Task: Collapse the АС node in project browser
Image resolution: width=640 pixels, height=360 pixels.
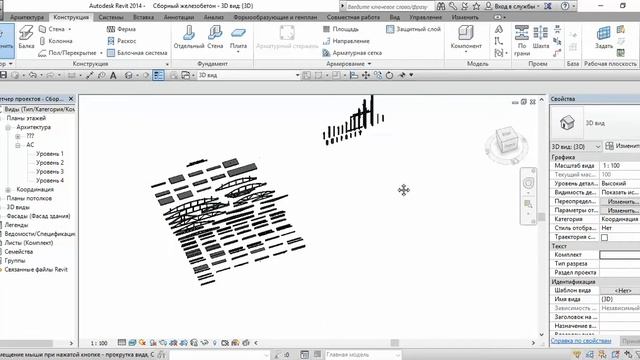Action: click(x=18, y=145)
